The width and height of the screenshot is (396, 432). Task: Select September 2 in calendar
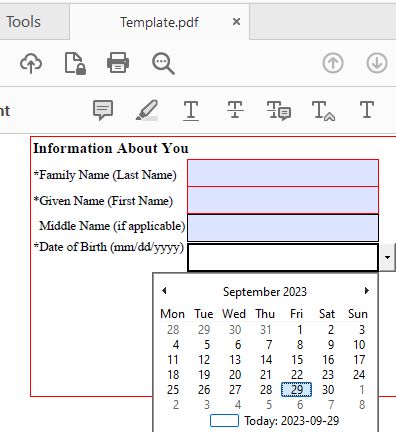pyautogui.click(x=331, y=330)
